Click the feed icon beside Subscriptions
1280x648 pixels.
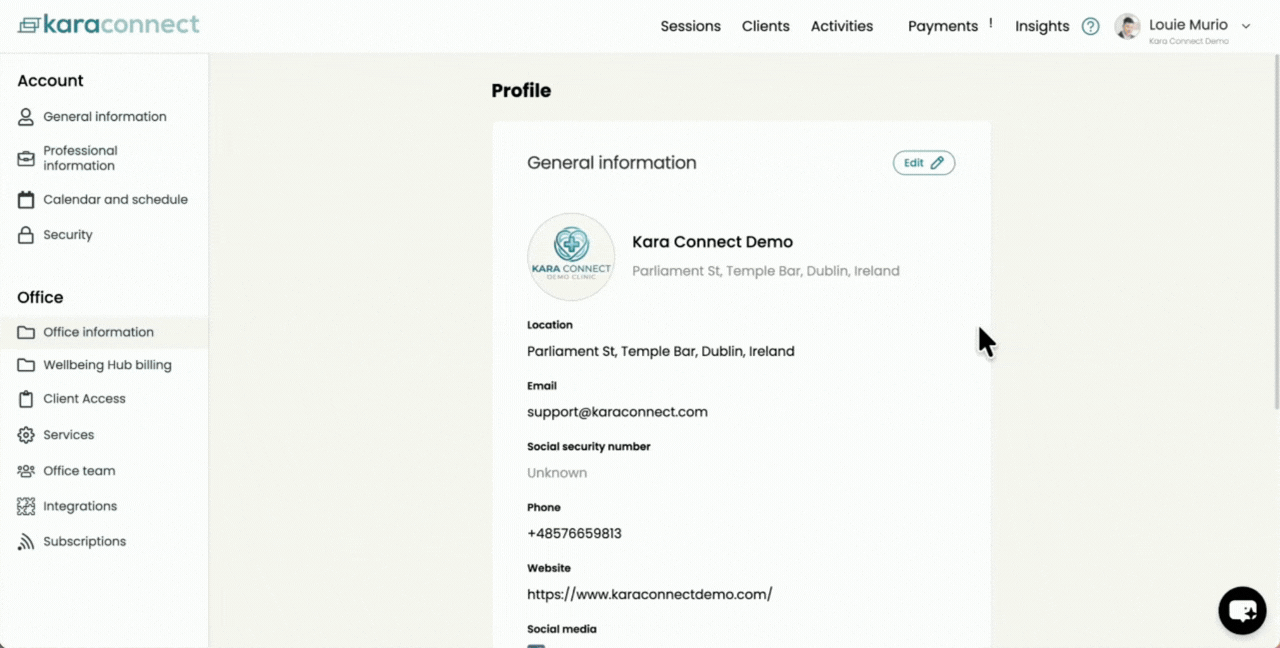tap(26, 542)
